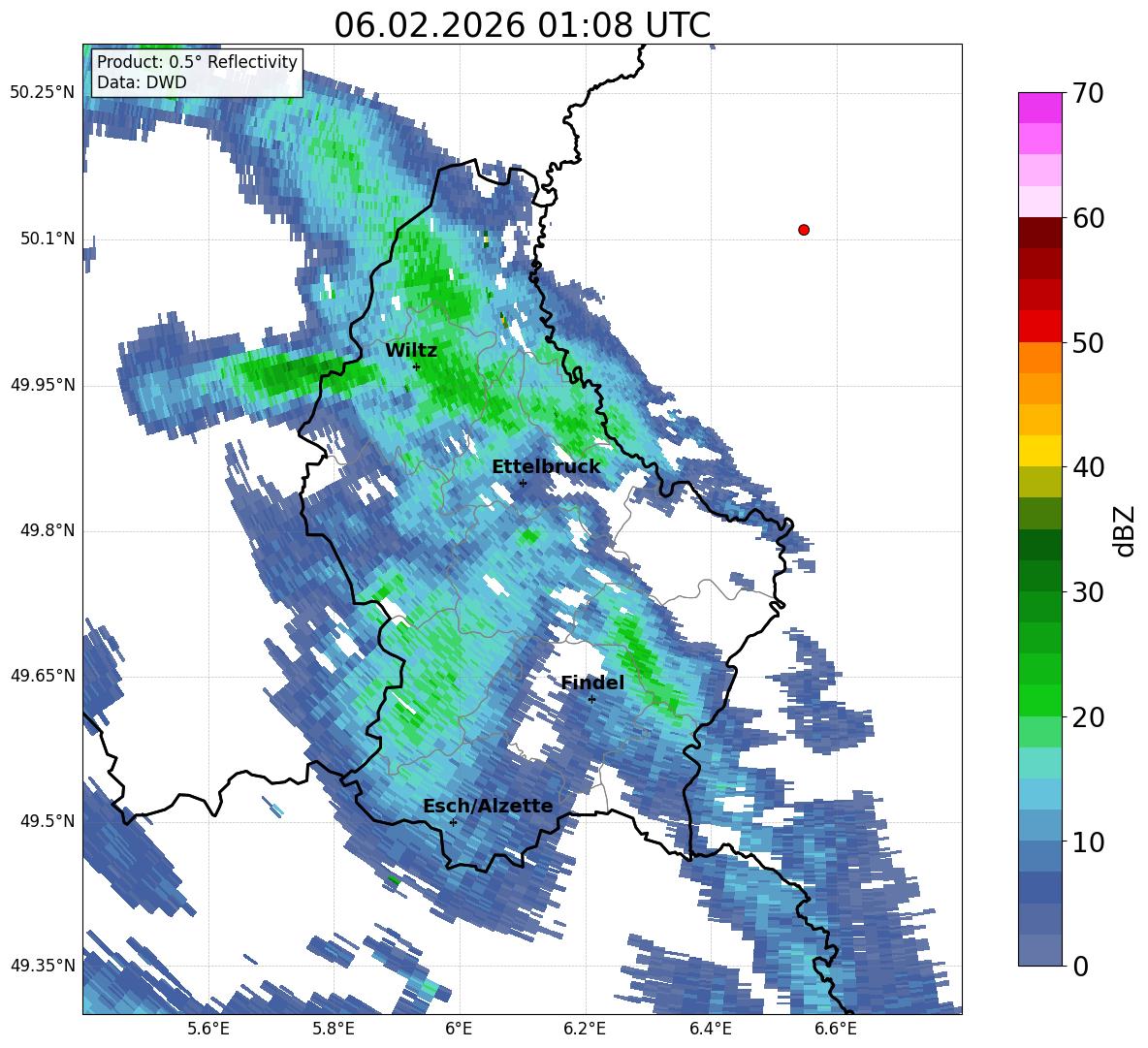The height and width of the screenshot is (1048, 1148).
Task: Click the cross marker below Wiltz label
Action: pyautogui.click(x=416, y=366)
